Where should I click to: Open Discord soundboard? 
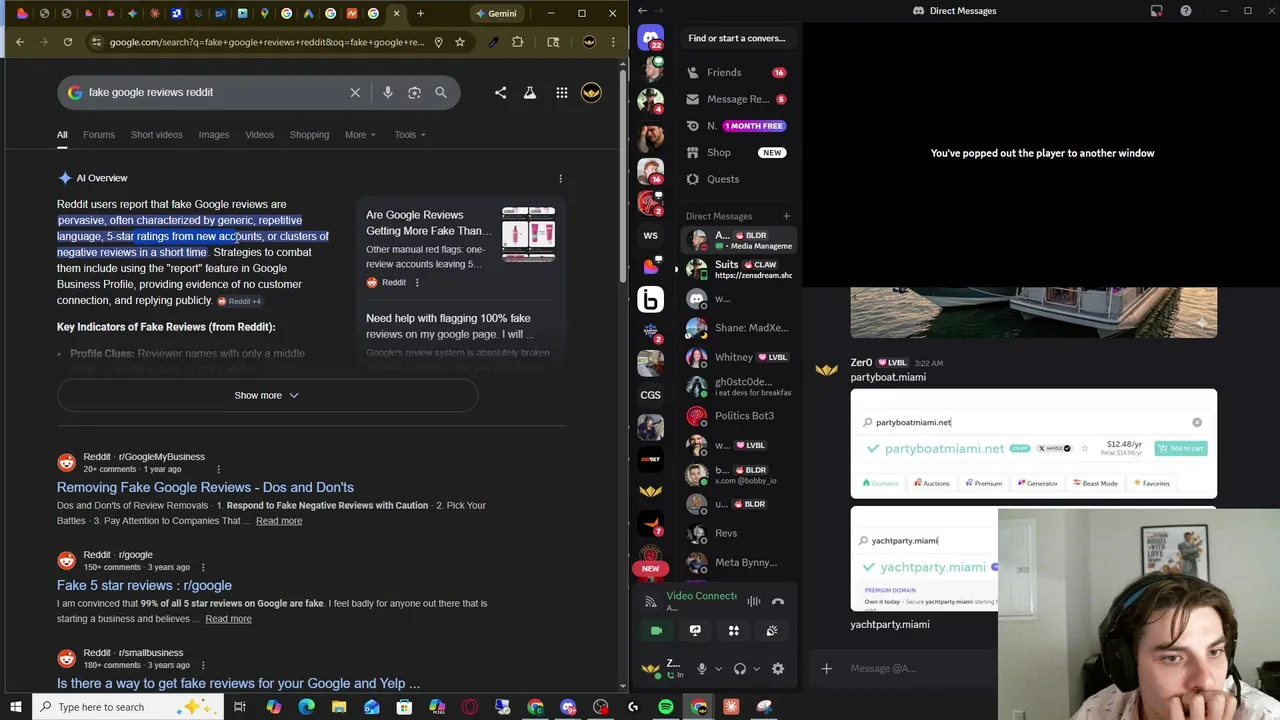coord(772,631)
